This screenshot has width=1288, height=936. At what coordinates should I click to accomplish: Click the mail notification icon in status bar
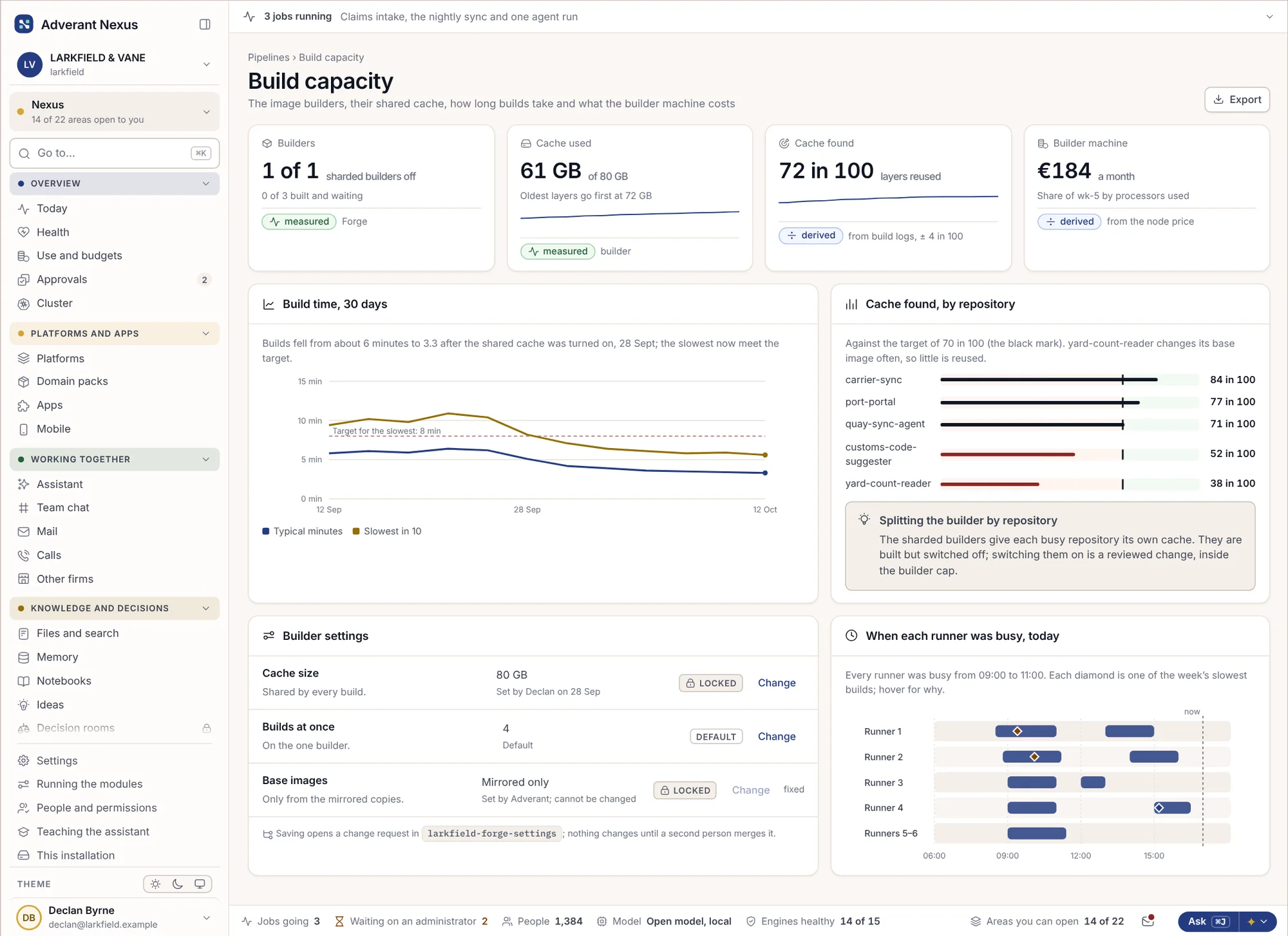click(x=1148, y=921)
